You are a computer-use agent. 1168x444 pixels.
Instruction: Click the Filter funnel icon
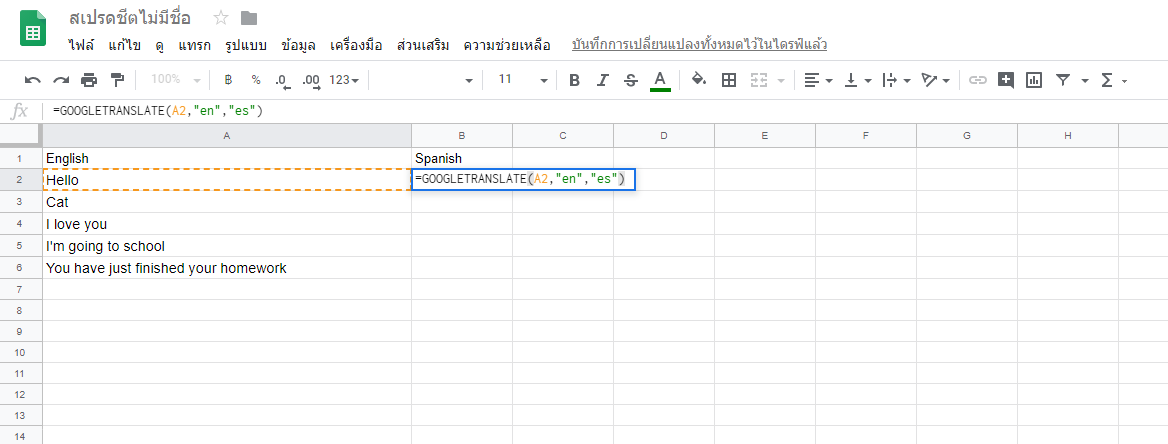1064,80
